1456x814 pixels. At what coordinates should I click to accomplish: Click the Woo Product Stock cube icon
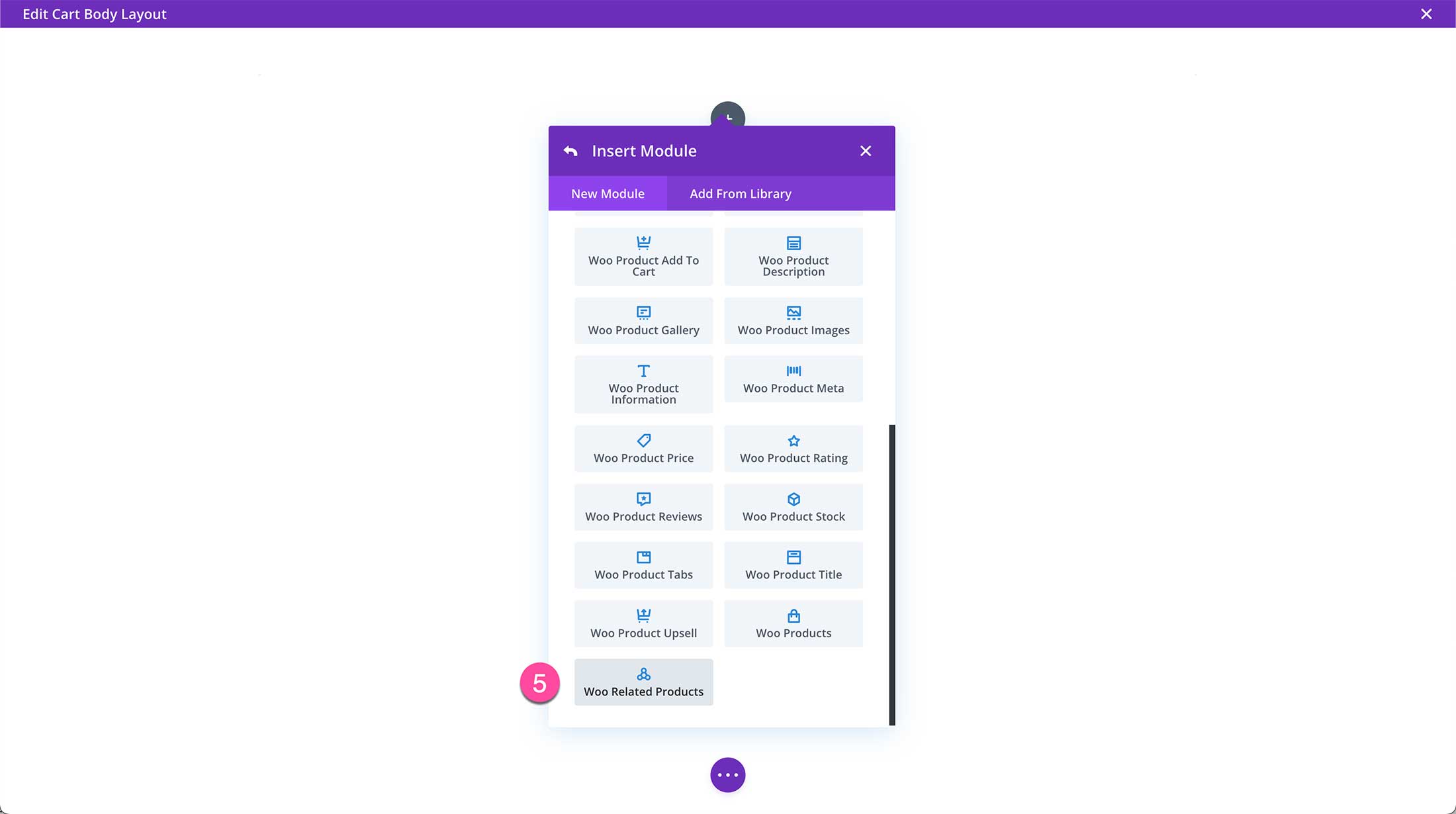(x=793, y=498)
